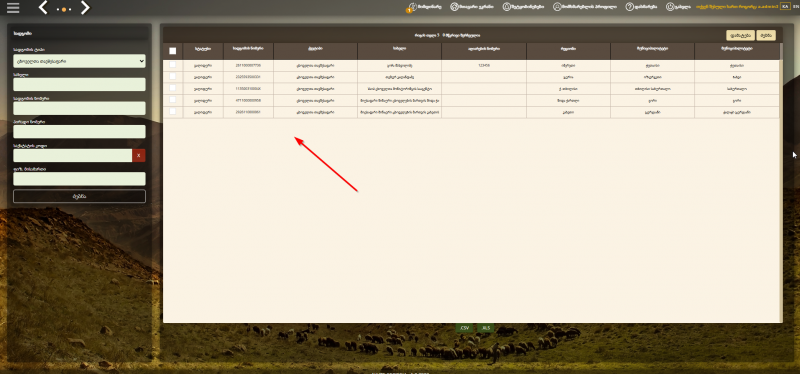Image resolution: width=800 pixels, height=374 pixels.
Task: Click the table's vertical scrollbar
Action: pos(781,183)
